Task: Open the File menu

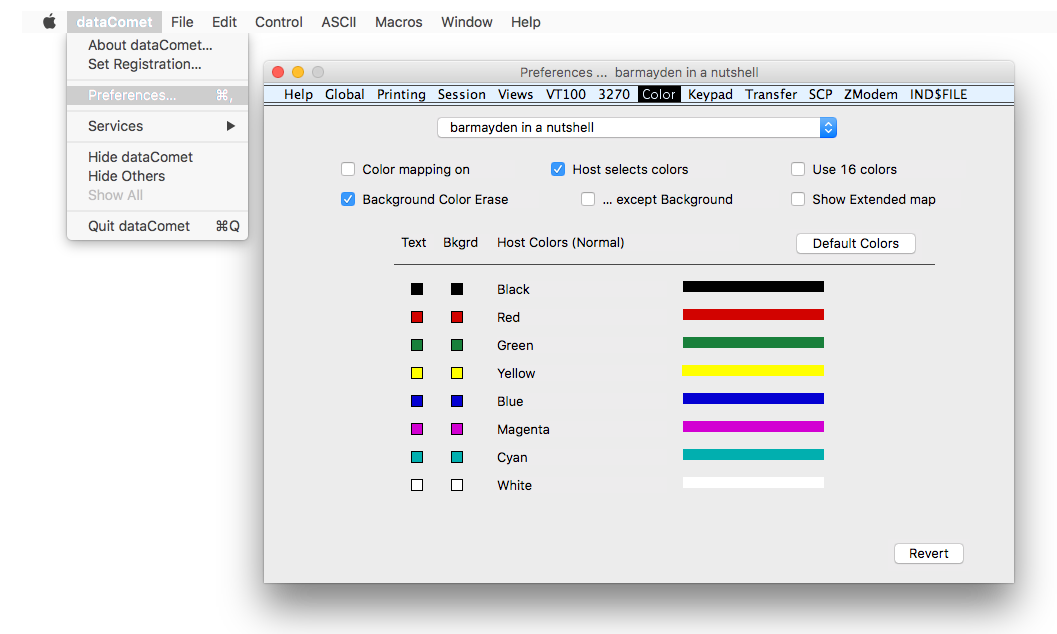Action: coord(182,22)
